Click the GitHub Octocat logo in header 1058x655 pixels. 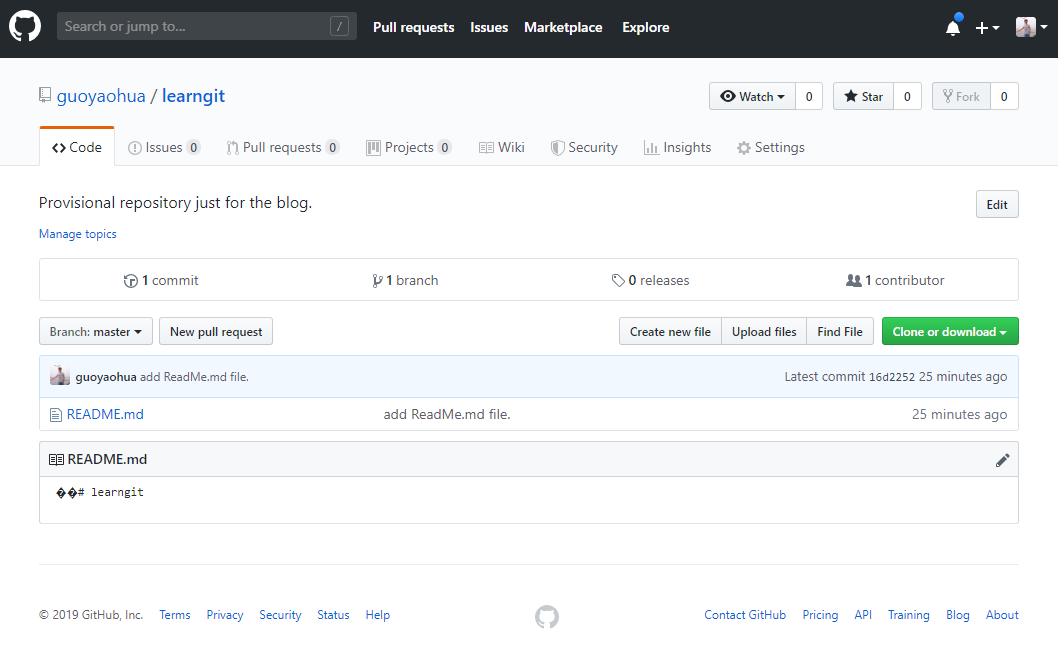pyautogui.click(x=25, y=27)
